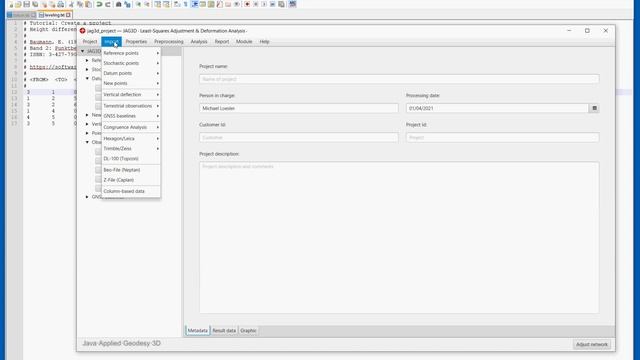This screenshot has height=360, width=640.
Task: Click the Adjust network button
Action: (592, 344)
